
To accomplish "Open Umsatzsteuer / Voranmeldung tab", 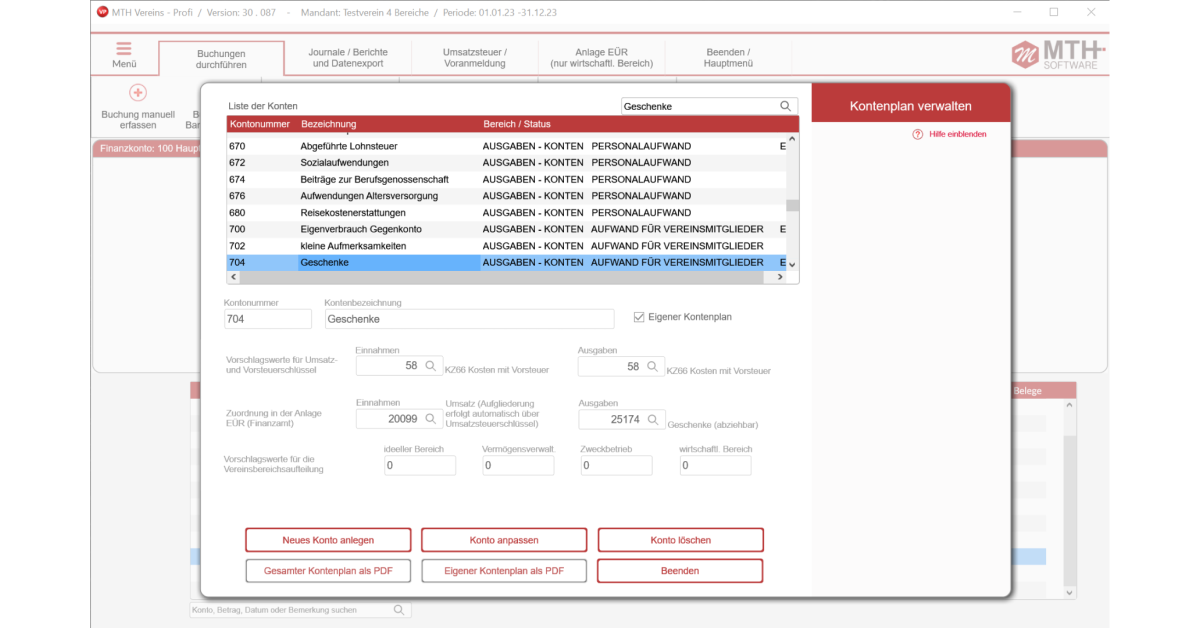I will click(475, 57).
